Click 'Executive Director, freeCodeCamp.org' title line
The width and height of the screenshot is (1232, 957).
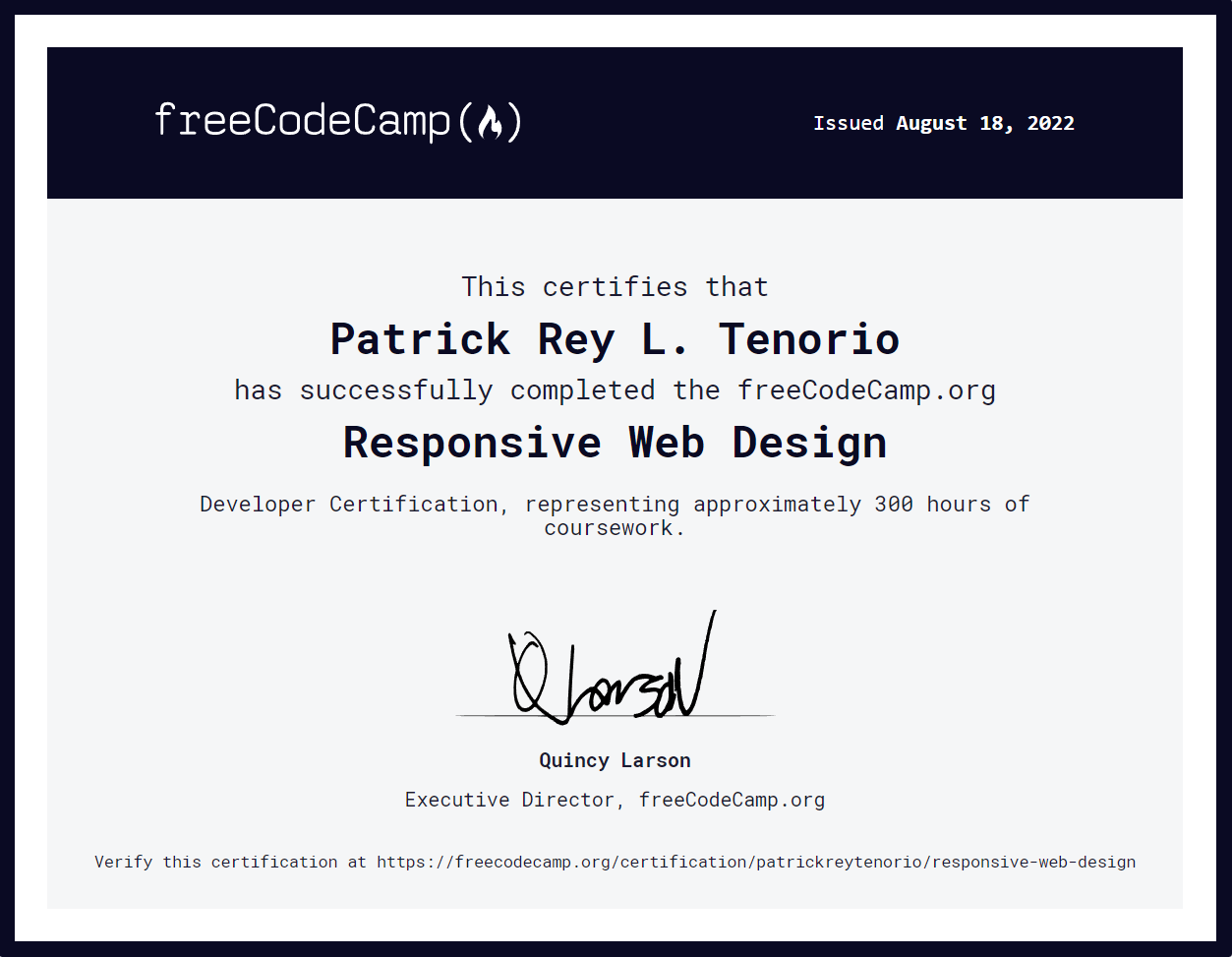(616, 800)
